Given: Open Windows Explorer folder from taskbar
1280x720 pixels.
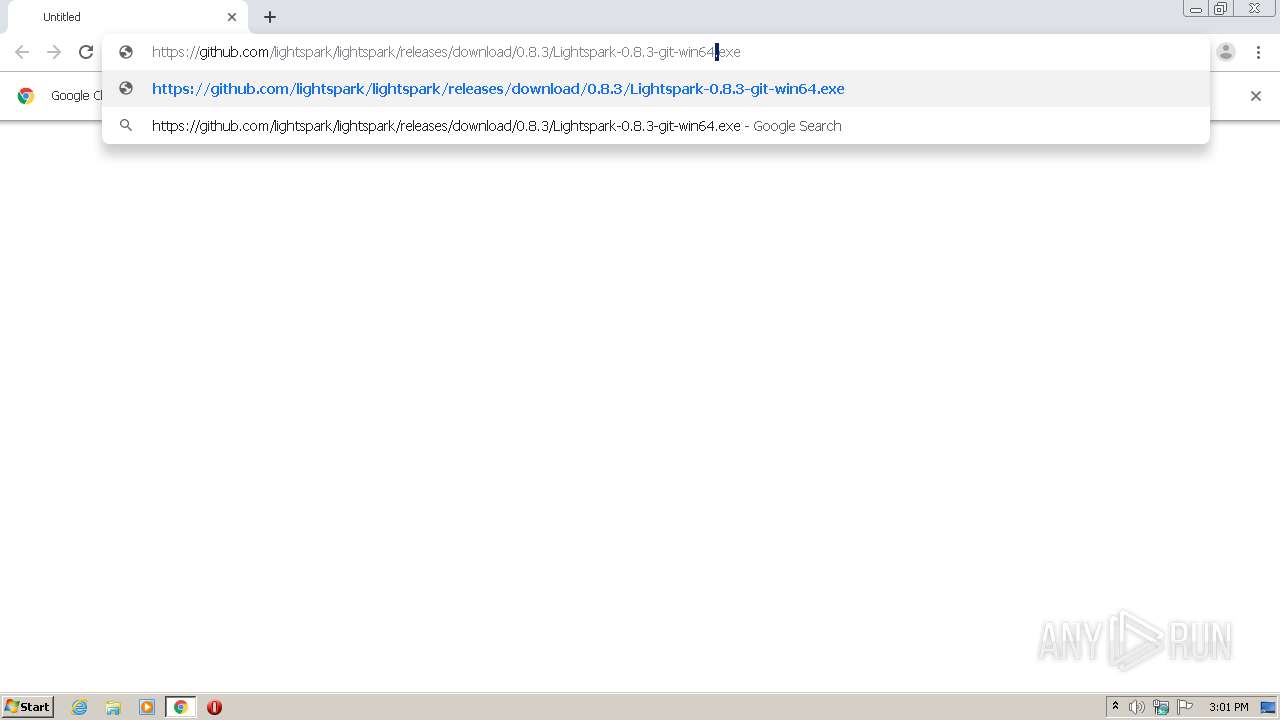Looking at the screenshot, I should (113, 707).
